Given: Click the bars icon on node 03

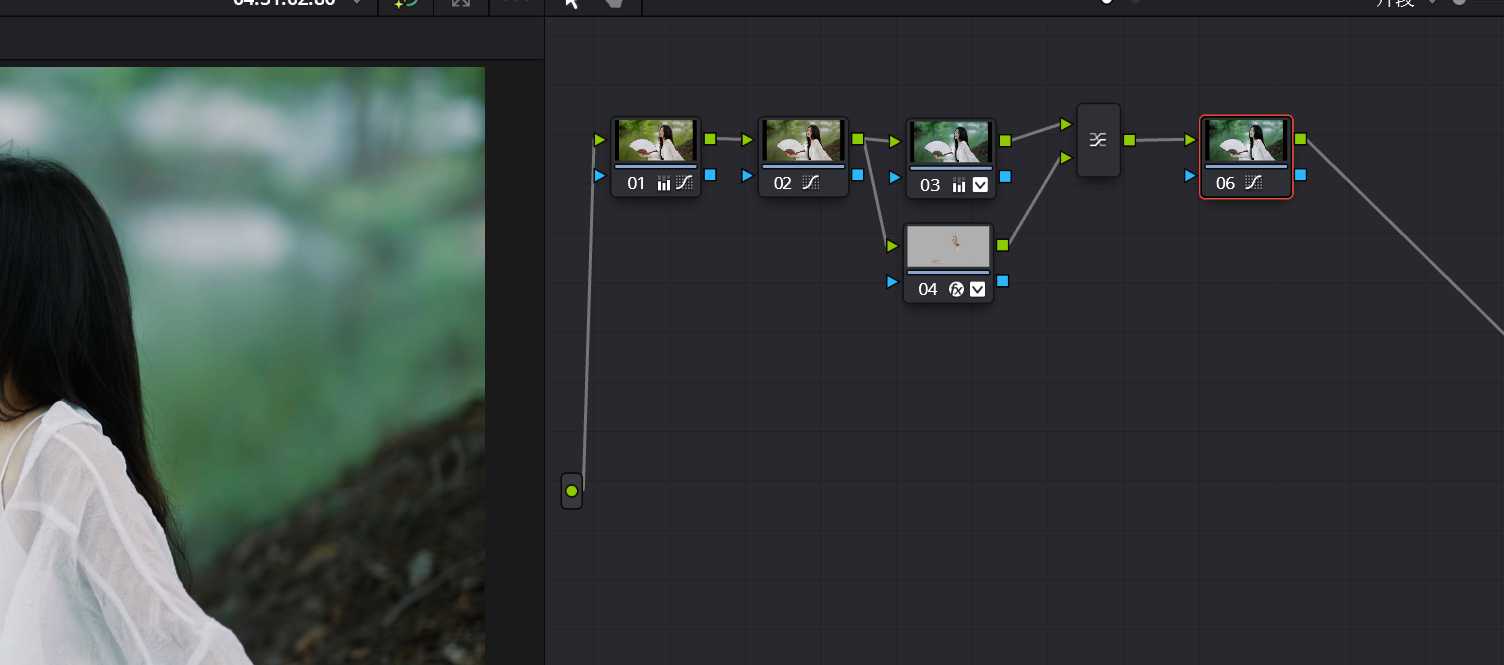Looking at the screenshot, I should point(959,185).
